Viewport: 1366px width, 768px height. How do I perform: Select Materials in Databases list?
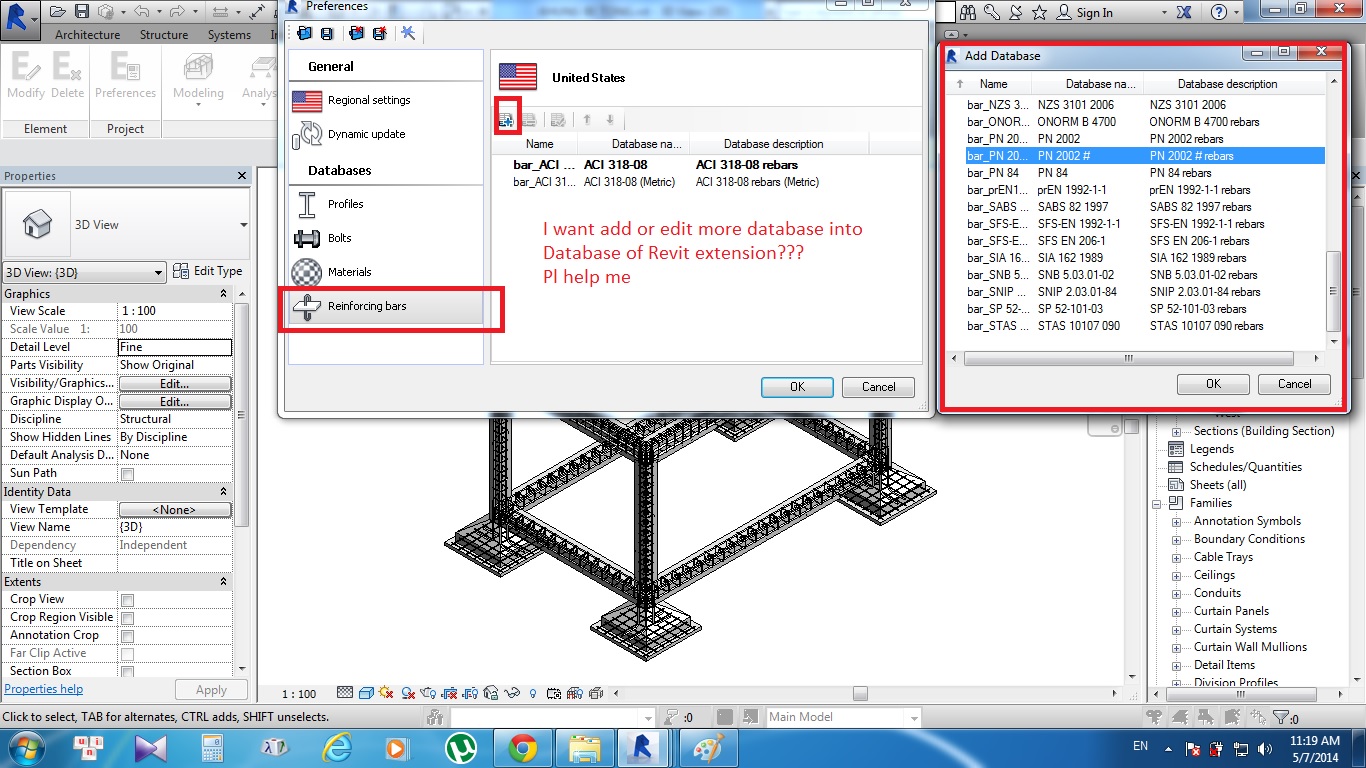tap(386, 272)
